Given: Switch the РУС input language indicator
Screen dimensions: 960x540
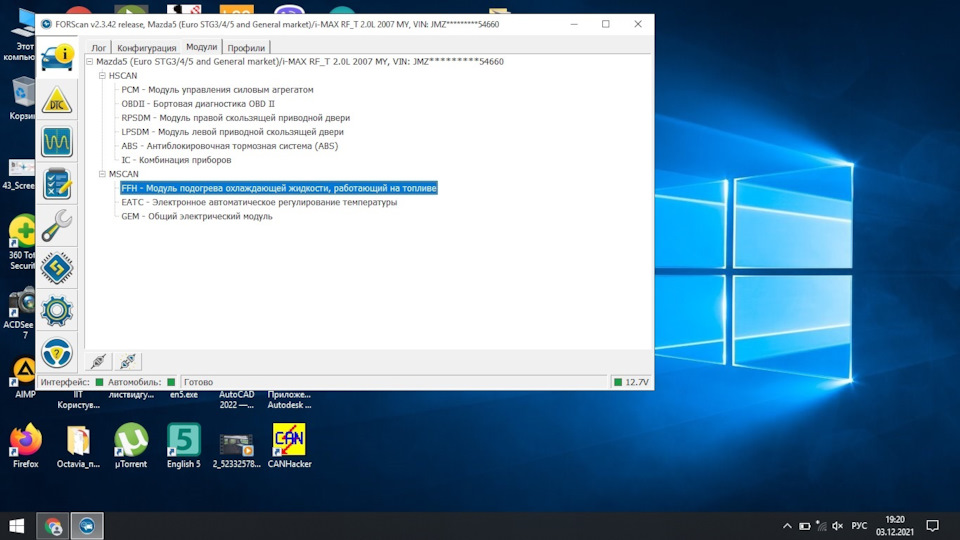Looking at the screenshot, I should 859,526.
